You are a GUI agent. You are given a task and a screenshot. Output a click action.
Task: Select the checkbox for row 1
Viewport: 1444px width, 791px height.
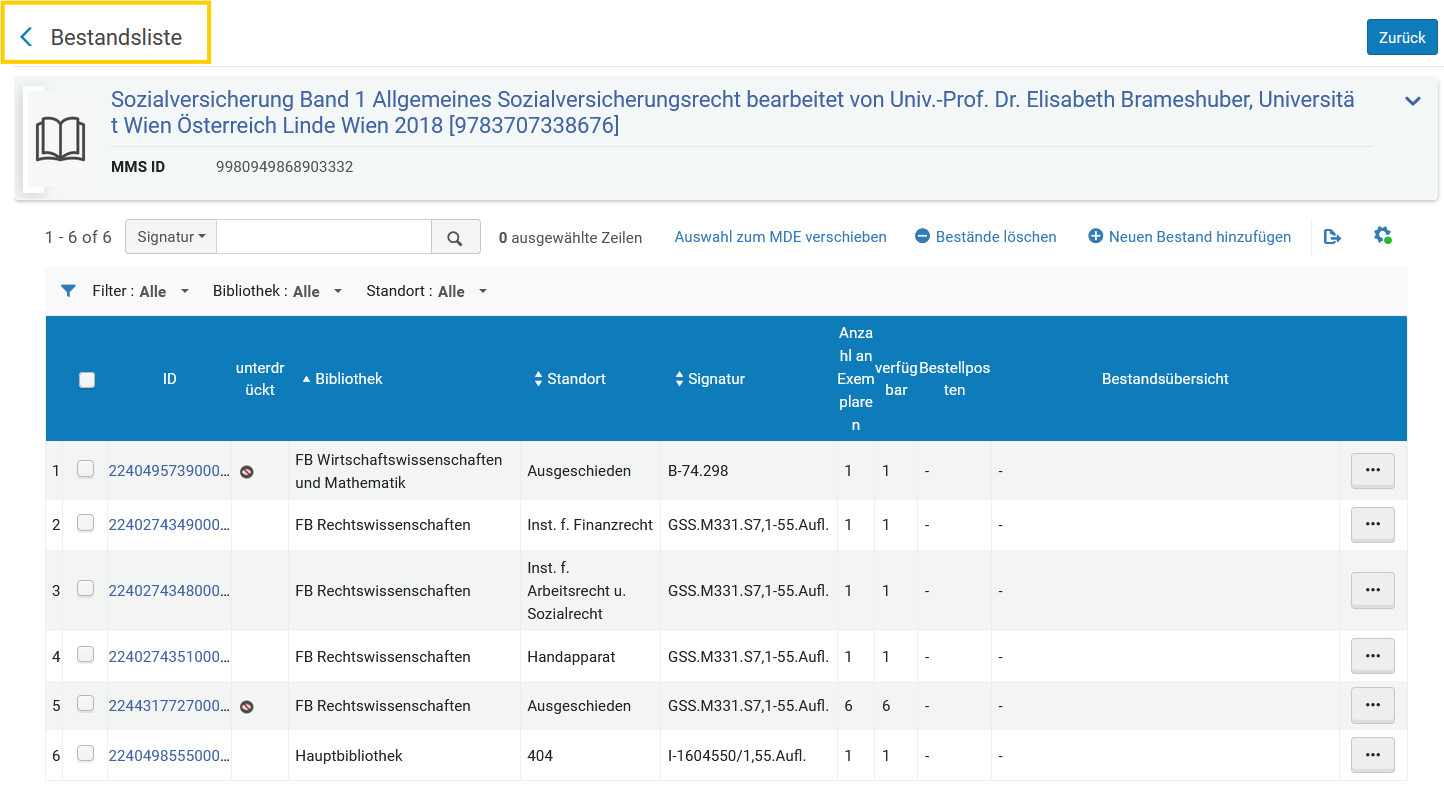click(x=86, y=469)
